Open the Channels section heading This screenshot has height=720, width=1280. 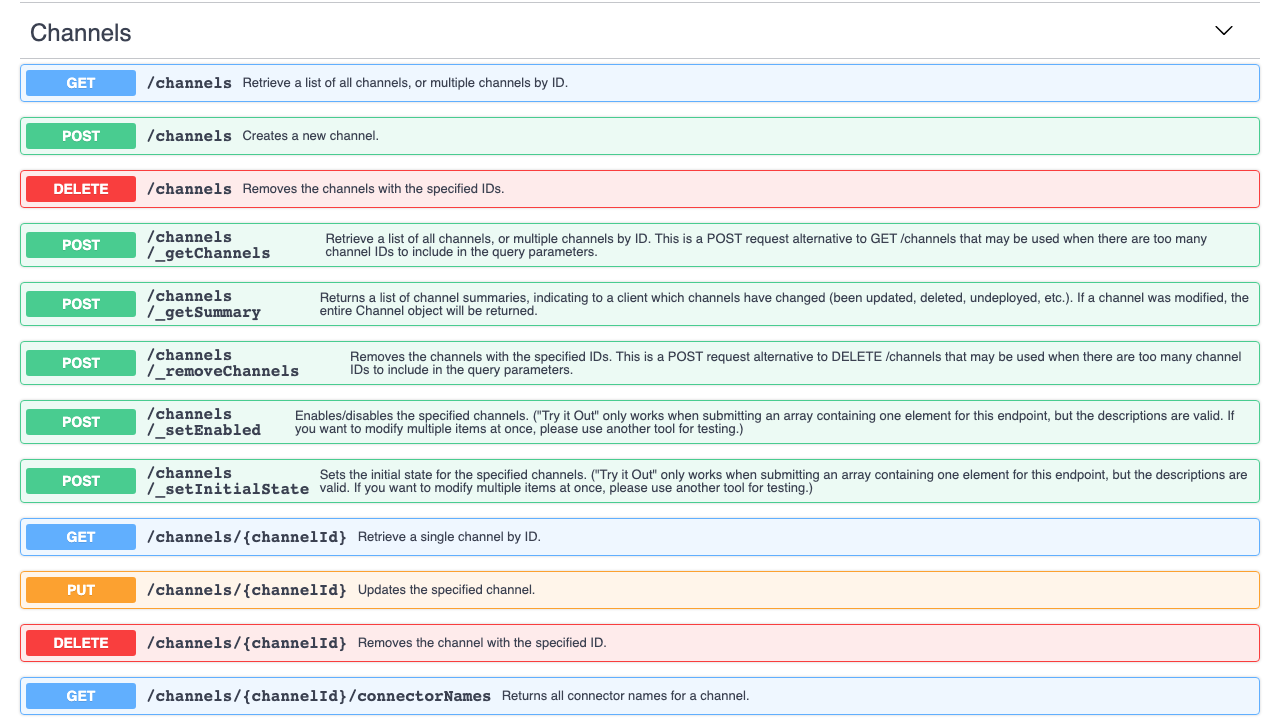[x=81, y=33]
